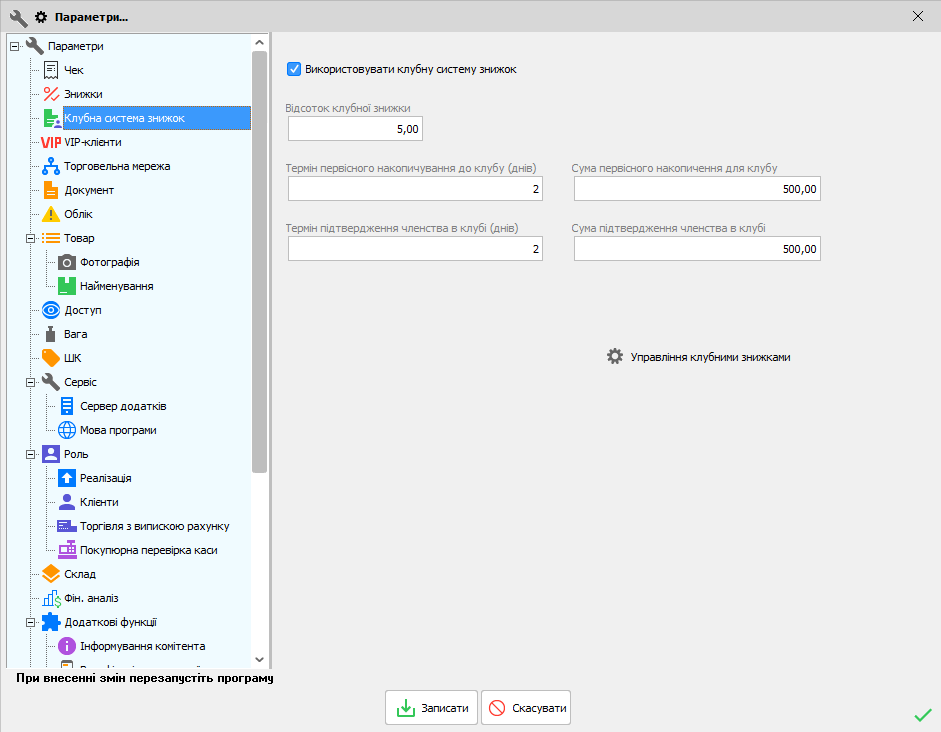Click the Відсоток клубної знижки field
The image size is (941, 732).
(x=356, y=129)
